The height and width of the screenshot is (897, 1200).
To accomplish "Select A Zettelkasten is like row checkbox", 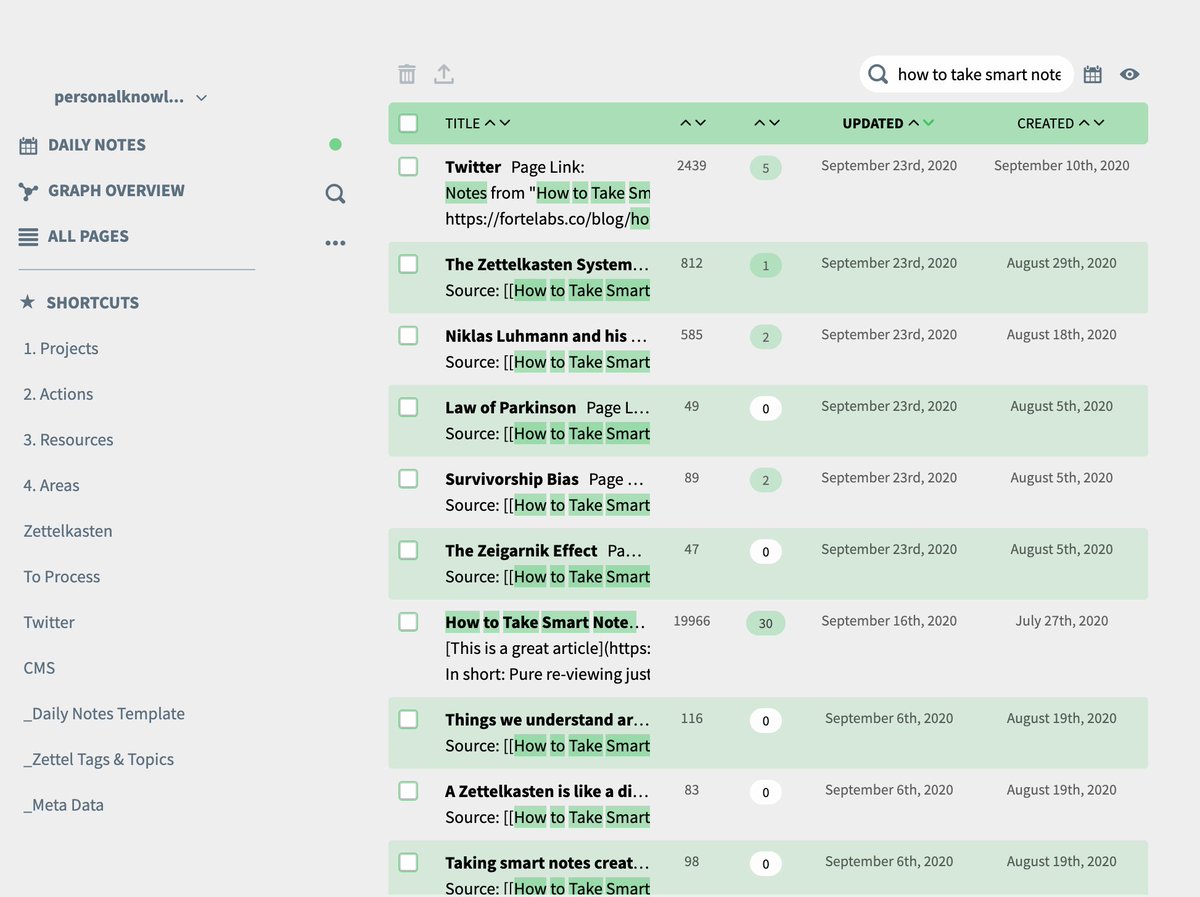I will pyautogui.click(x=408, y=791).
